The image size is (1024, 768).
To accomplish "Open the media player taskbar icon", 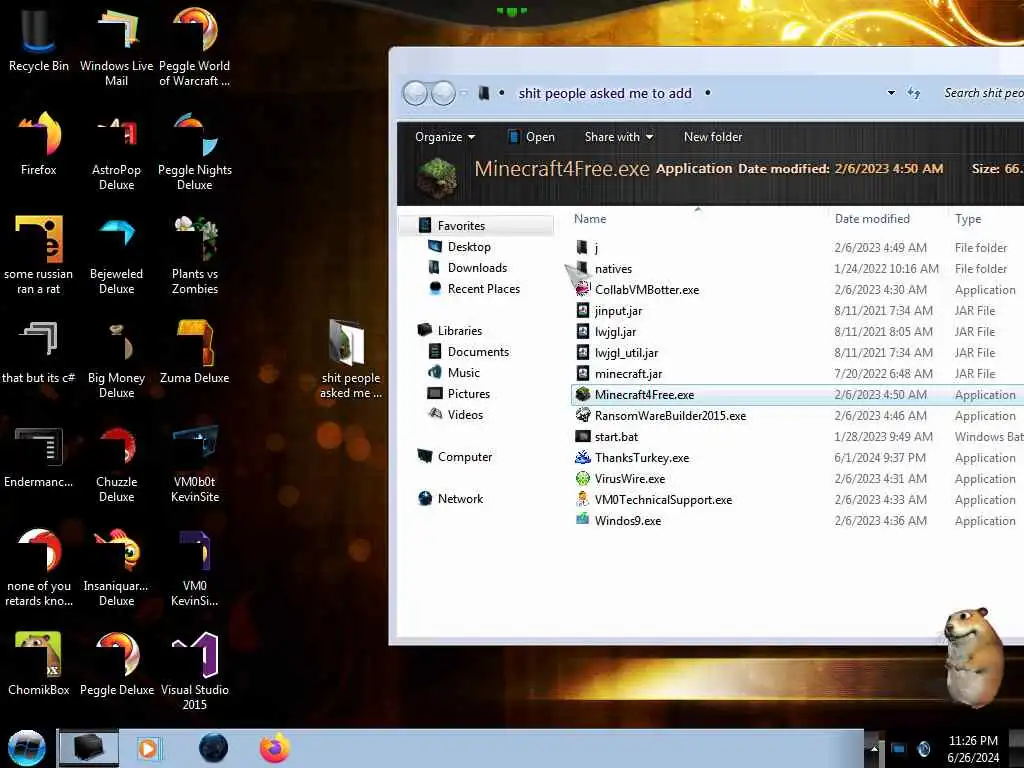I will (148, 748).
